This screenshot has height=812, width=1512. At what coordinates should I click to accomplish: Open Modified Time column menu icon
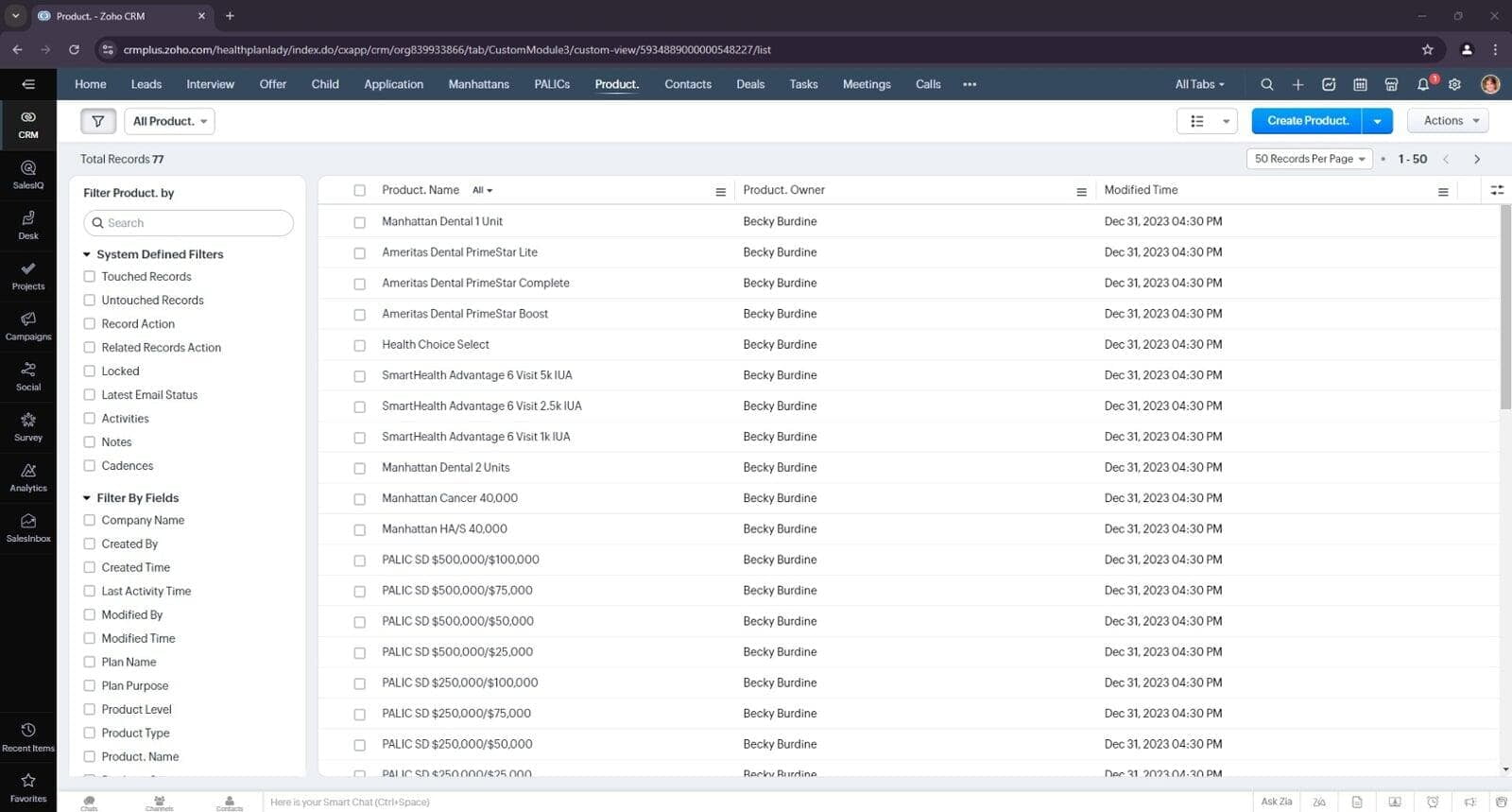[1443, 192]
